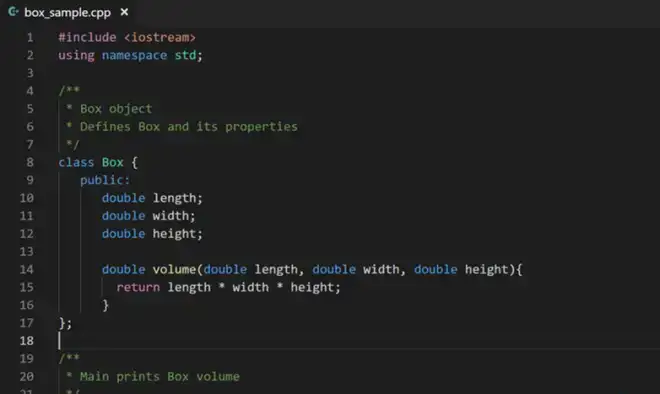Click the comment text 'Defines Box and its properties'
660x394 pixels.
189,127
